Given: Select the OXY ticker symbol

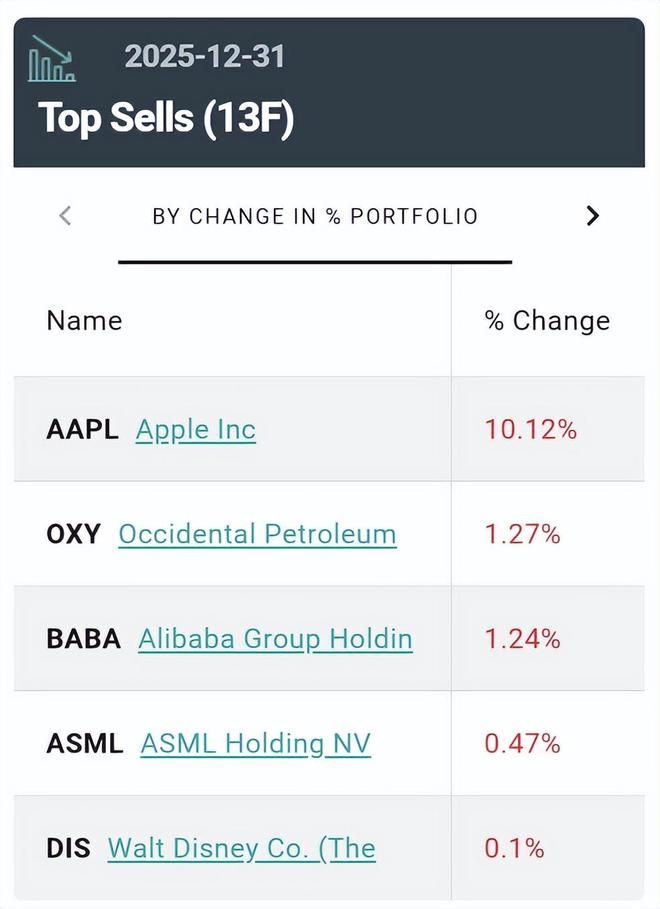Looking at the screenshot, I should (x=73, y=534).
